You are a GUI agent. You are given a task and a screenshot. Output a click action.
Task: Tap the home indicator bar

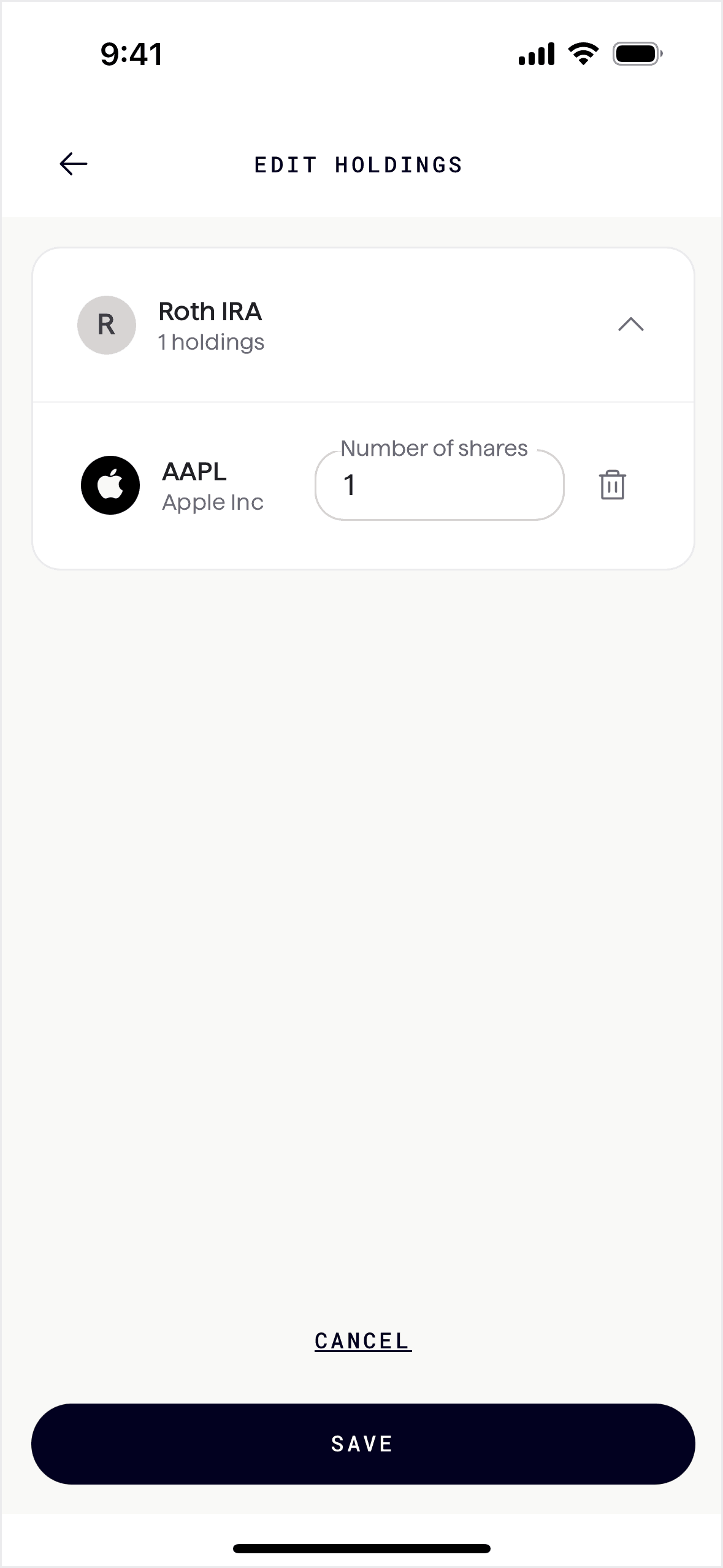(x=362, y=1548)
